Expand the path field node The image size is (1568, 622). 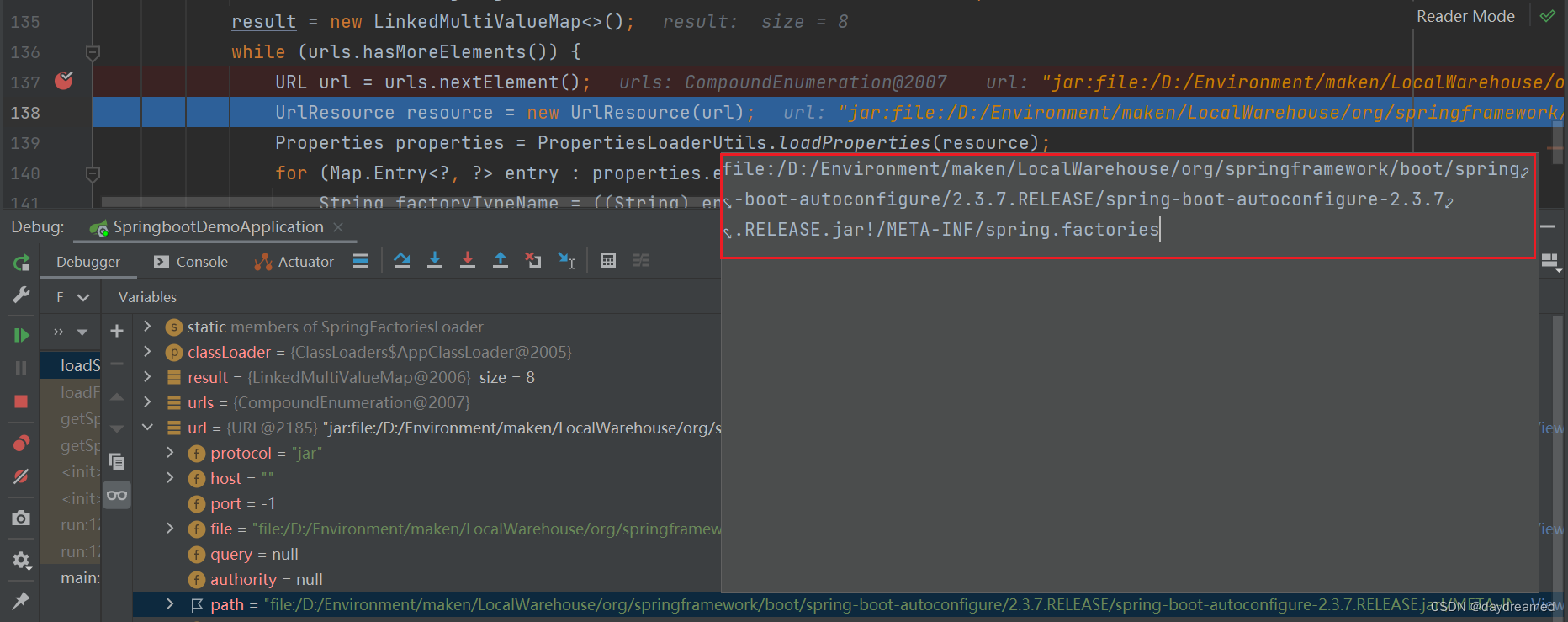pyautogui.click(x=170, y=604)
